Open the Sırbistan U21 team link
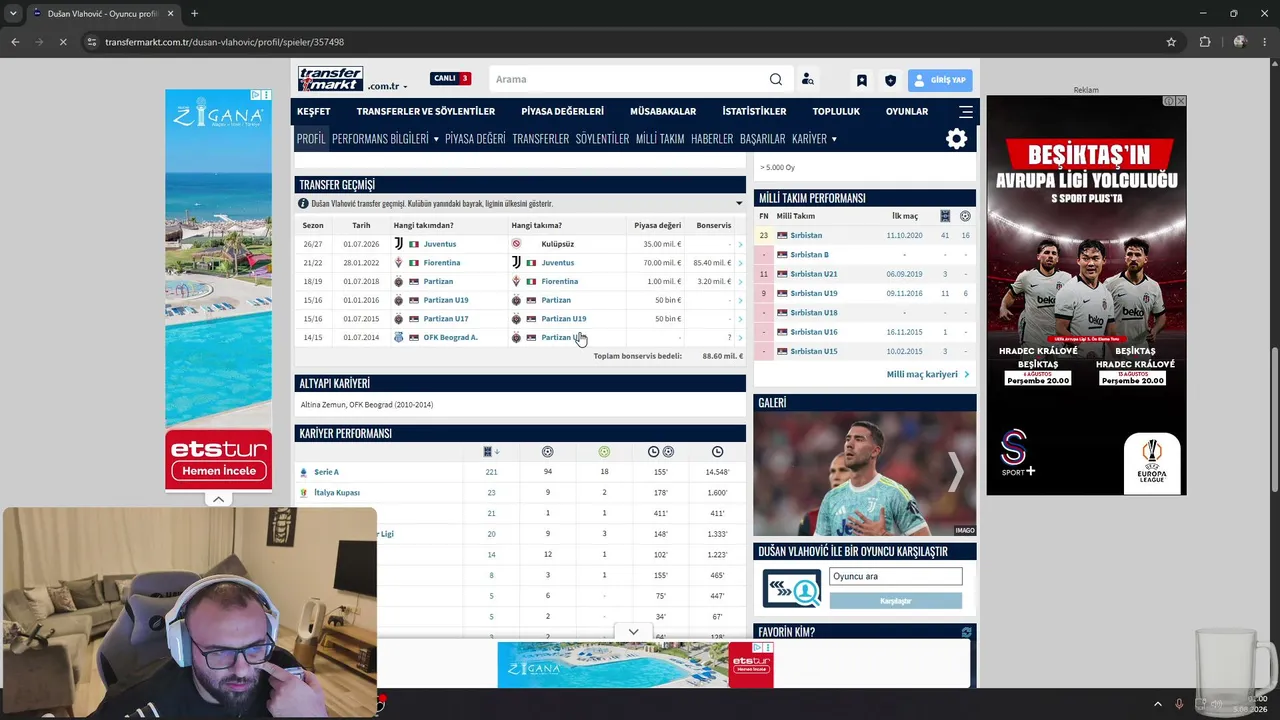This screenshot has height=720, width=1280. tap(813, 274)
